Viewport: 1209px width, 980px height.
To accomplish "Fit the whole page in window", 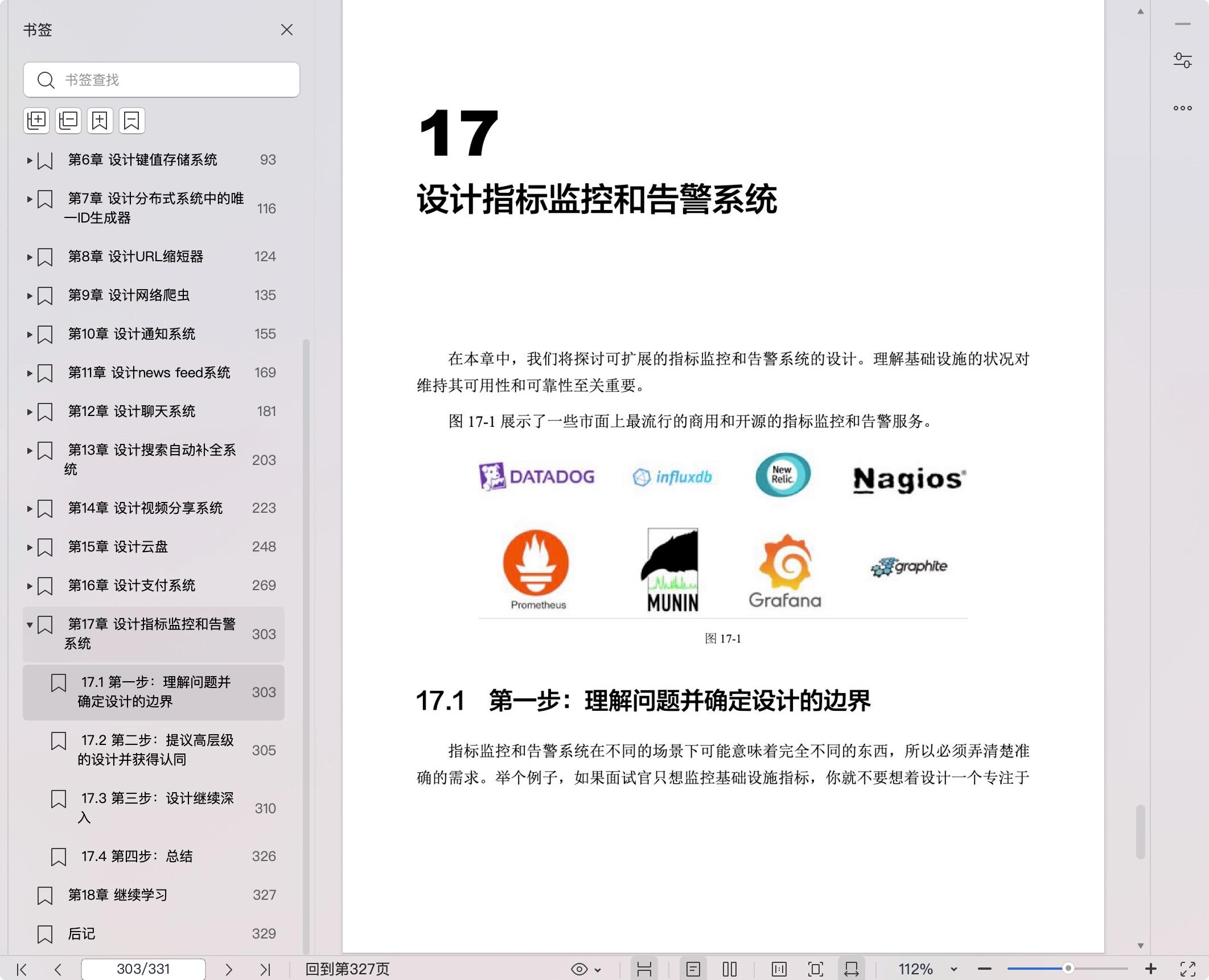I will pyautogui.click(x=816, y=969).
